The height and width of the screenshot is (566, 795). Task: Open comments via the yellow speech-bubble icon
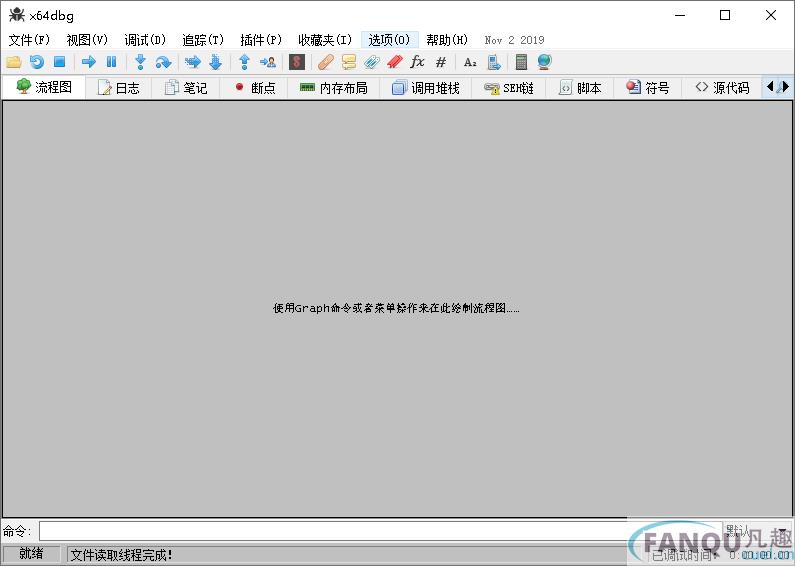(x=349, y=62)
